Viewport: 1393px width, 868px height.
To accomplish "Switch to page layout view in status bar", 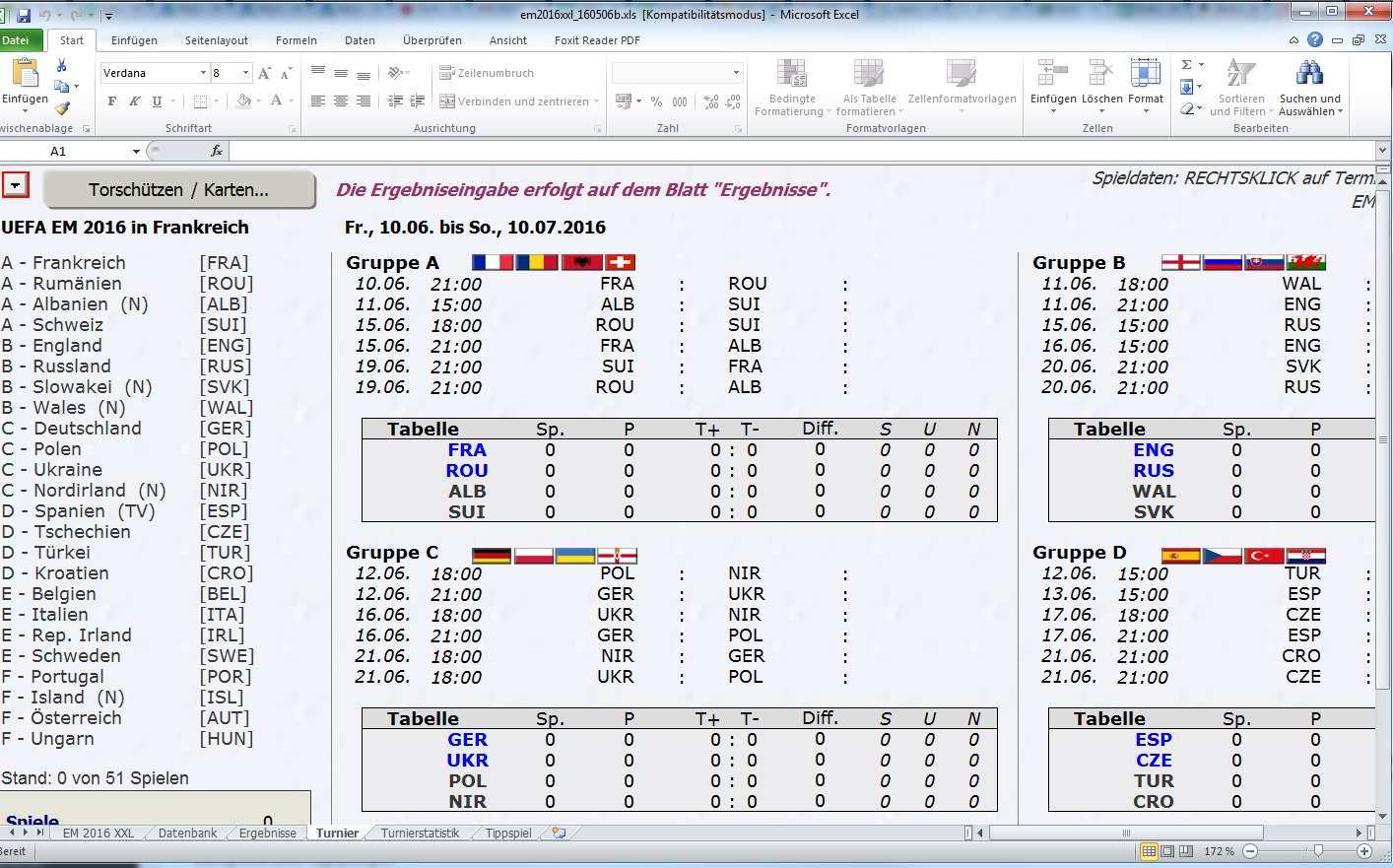I will pos(1167,851).
